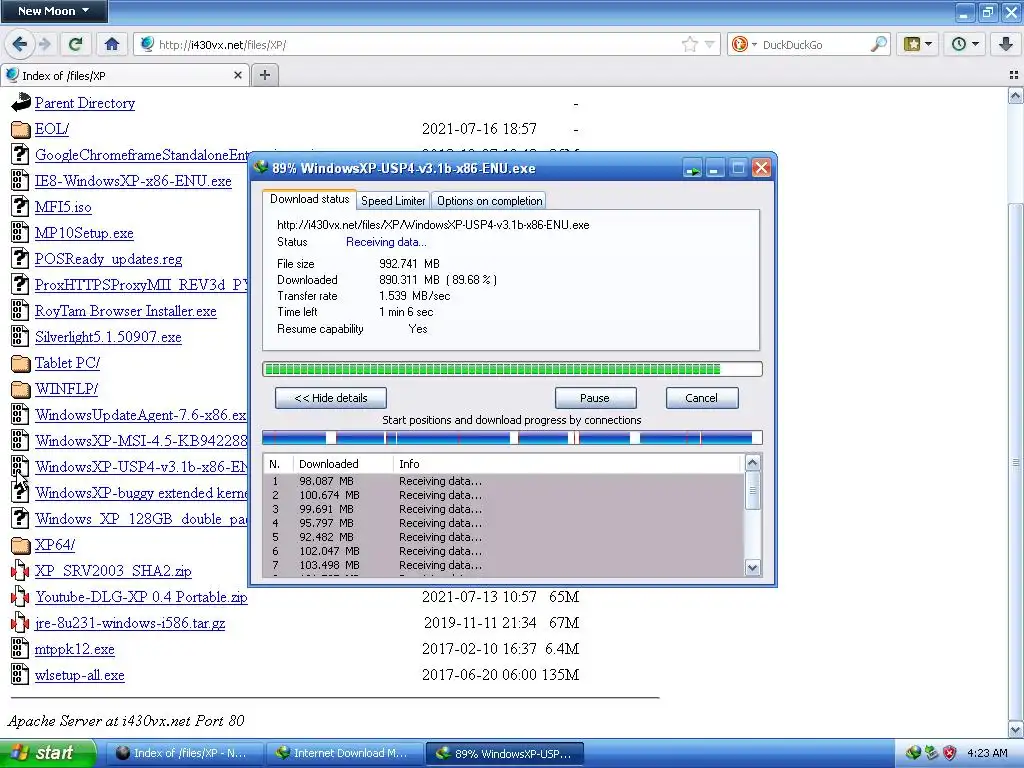
Task: Click the Parent Directory back arrow icon
Action: [21, 103]
